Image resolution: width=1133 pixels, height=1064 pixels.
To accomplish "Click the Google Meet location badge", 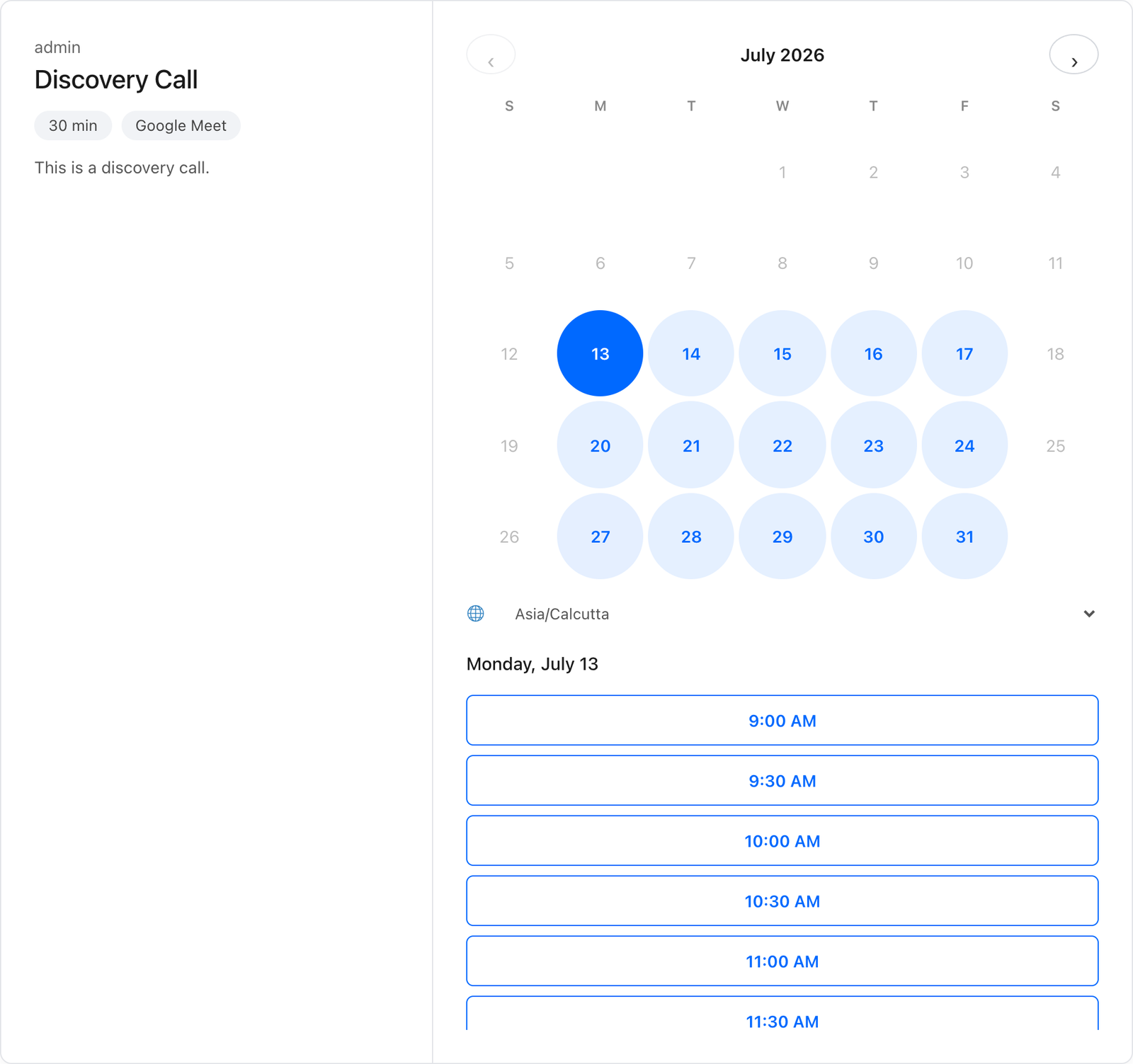I will pos(181,125).
